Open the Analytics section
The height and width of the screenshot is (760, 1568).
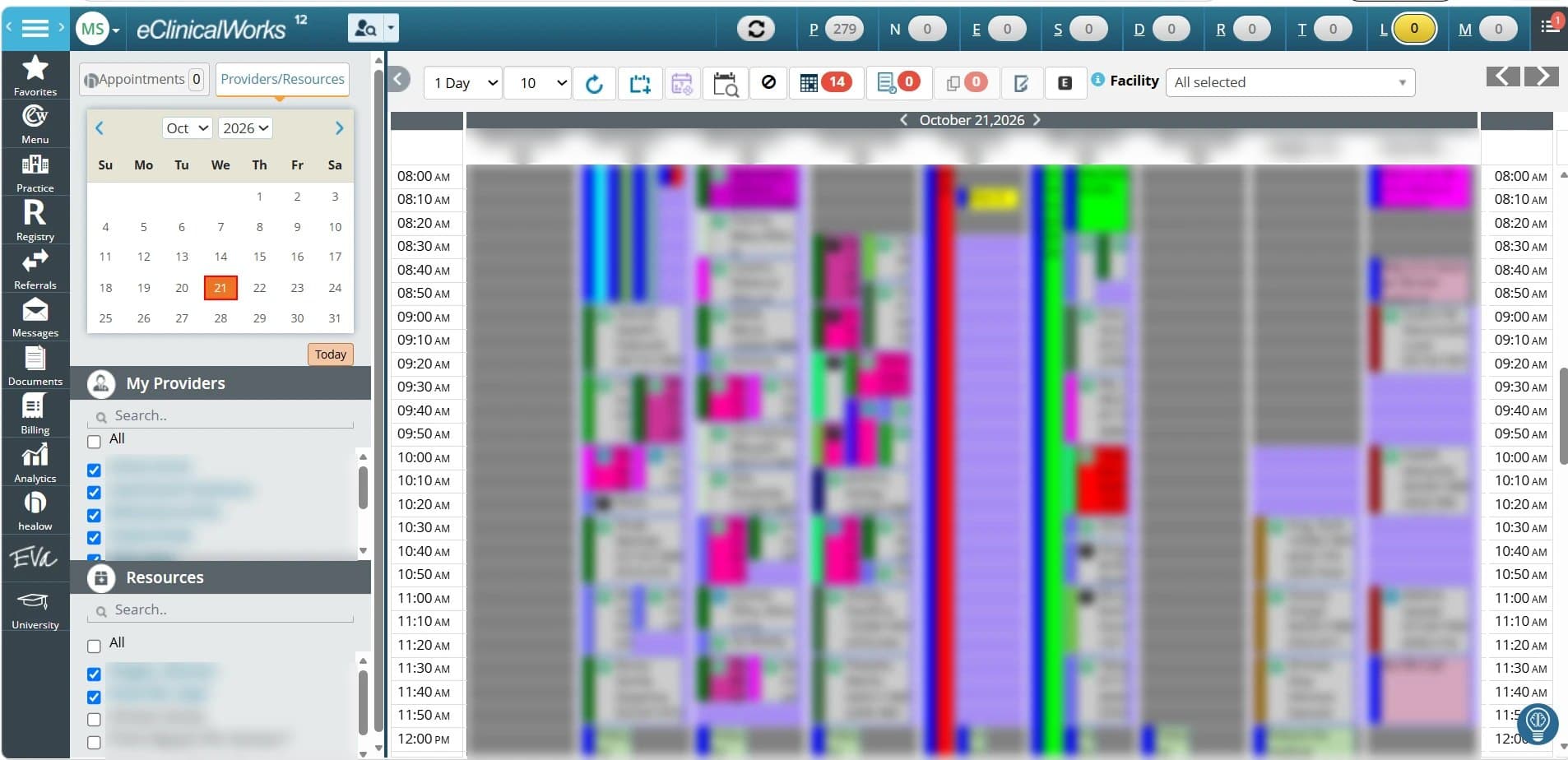click(35, 462)
